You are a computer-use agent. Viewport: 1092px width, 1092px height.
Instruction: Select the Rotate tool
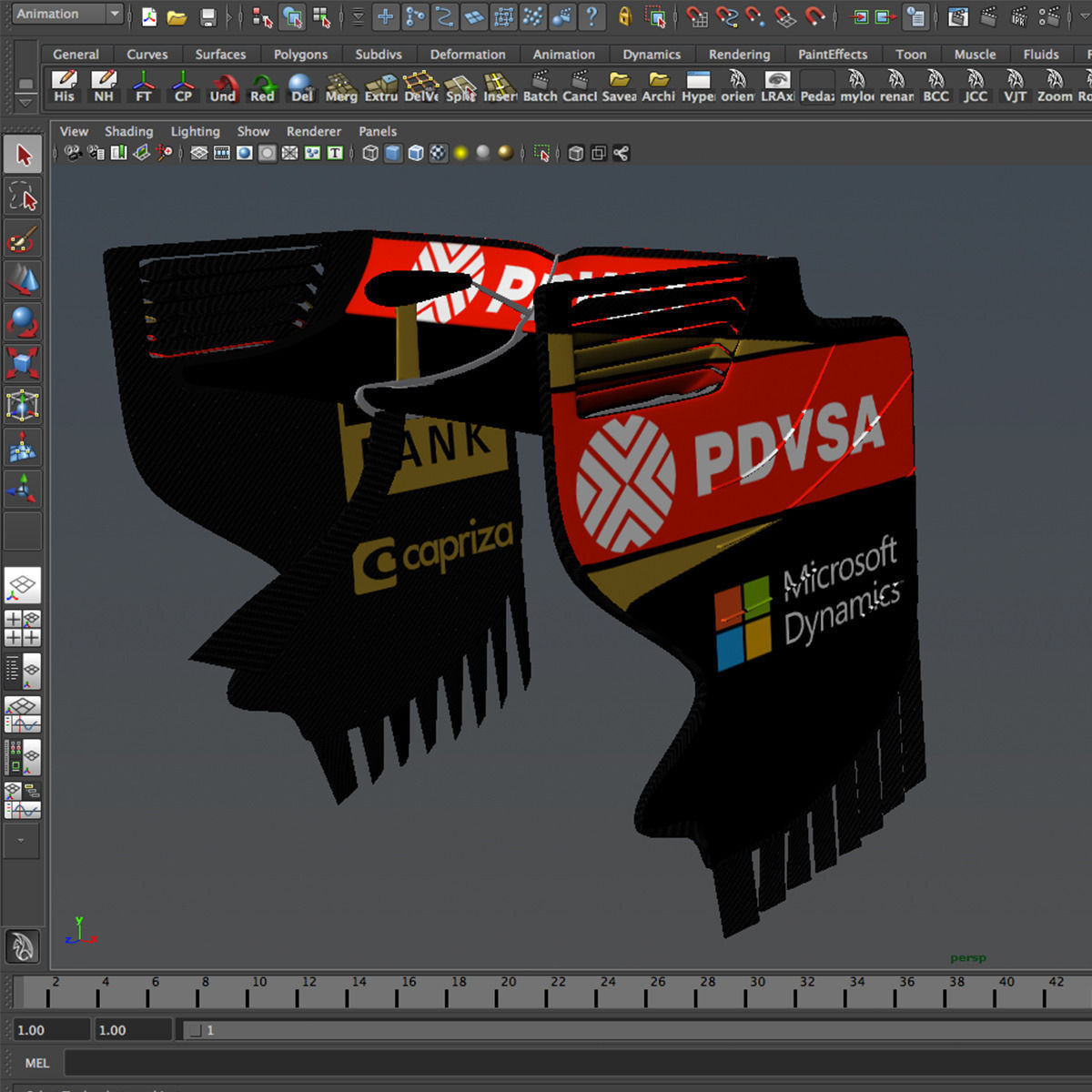pos(23,322)
